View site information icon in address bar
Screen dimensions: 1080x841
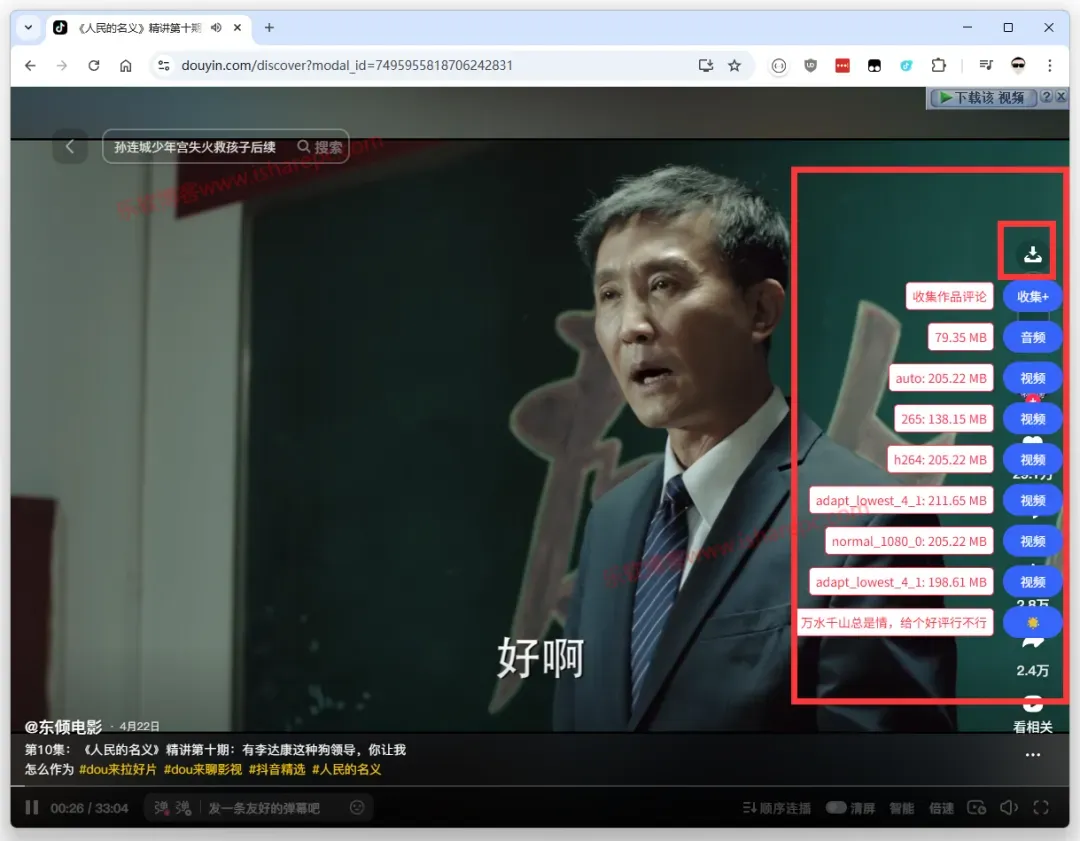(x=163, y=65)
